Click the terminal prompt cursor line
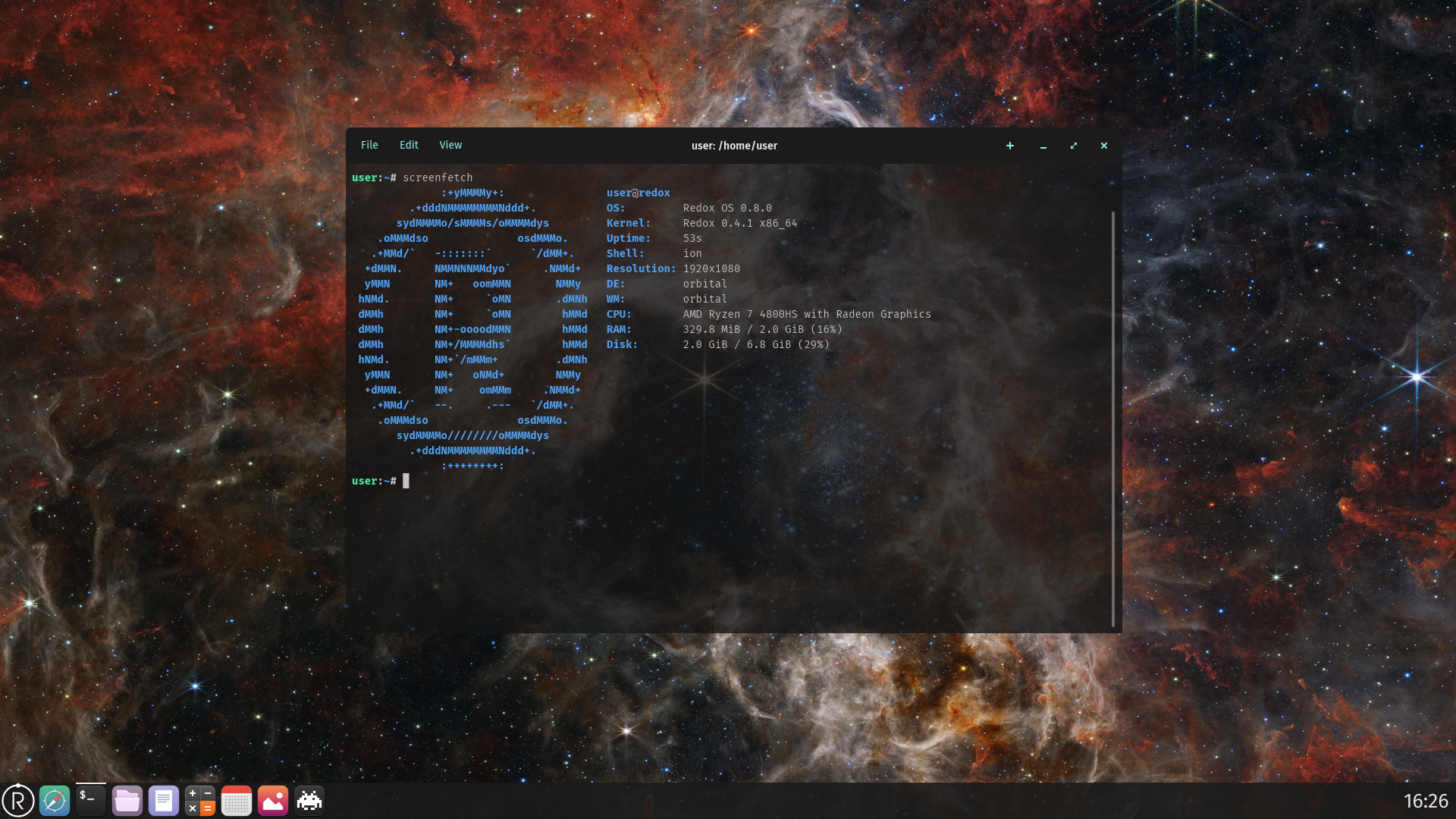Image resolution: width=1456 pixels, height=819 pixels. point(406,481)
